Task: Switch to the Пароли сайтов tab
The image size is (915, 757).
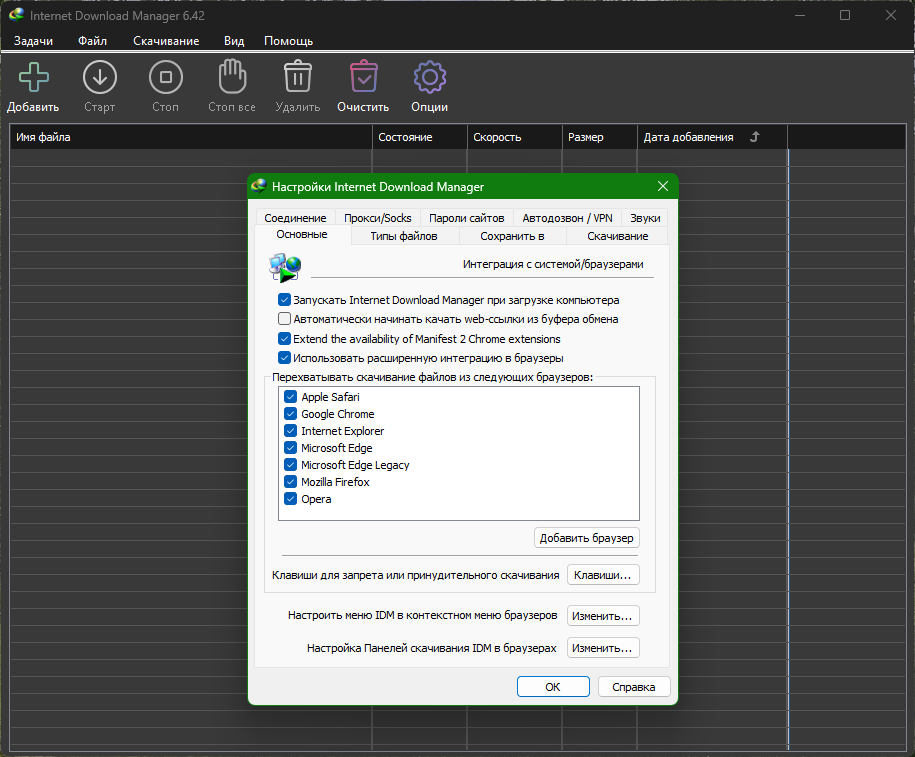Action: pos(467,218)
